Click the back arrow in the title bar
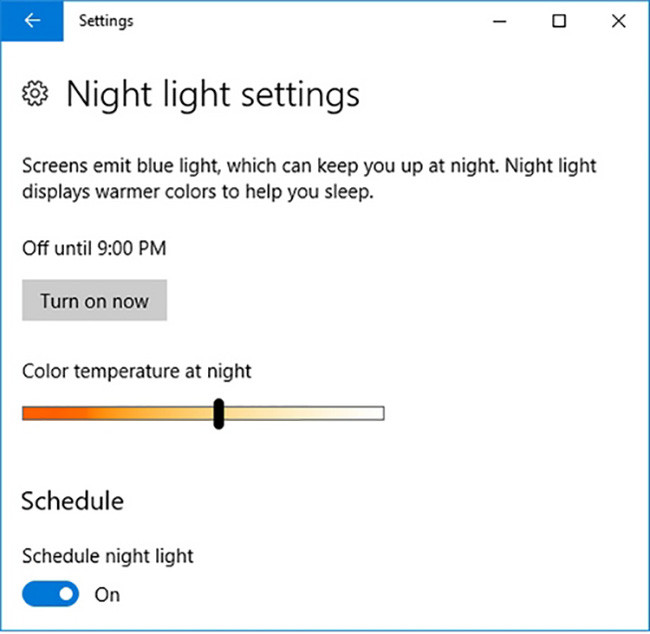This screenshot has width=650, height=634. point(32,21)
